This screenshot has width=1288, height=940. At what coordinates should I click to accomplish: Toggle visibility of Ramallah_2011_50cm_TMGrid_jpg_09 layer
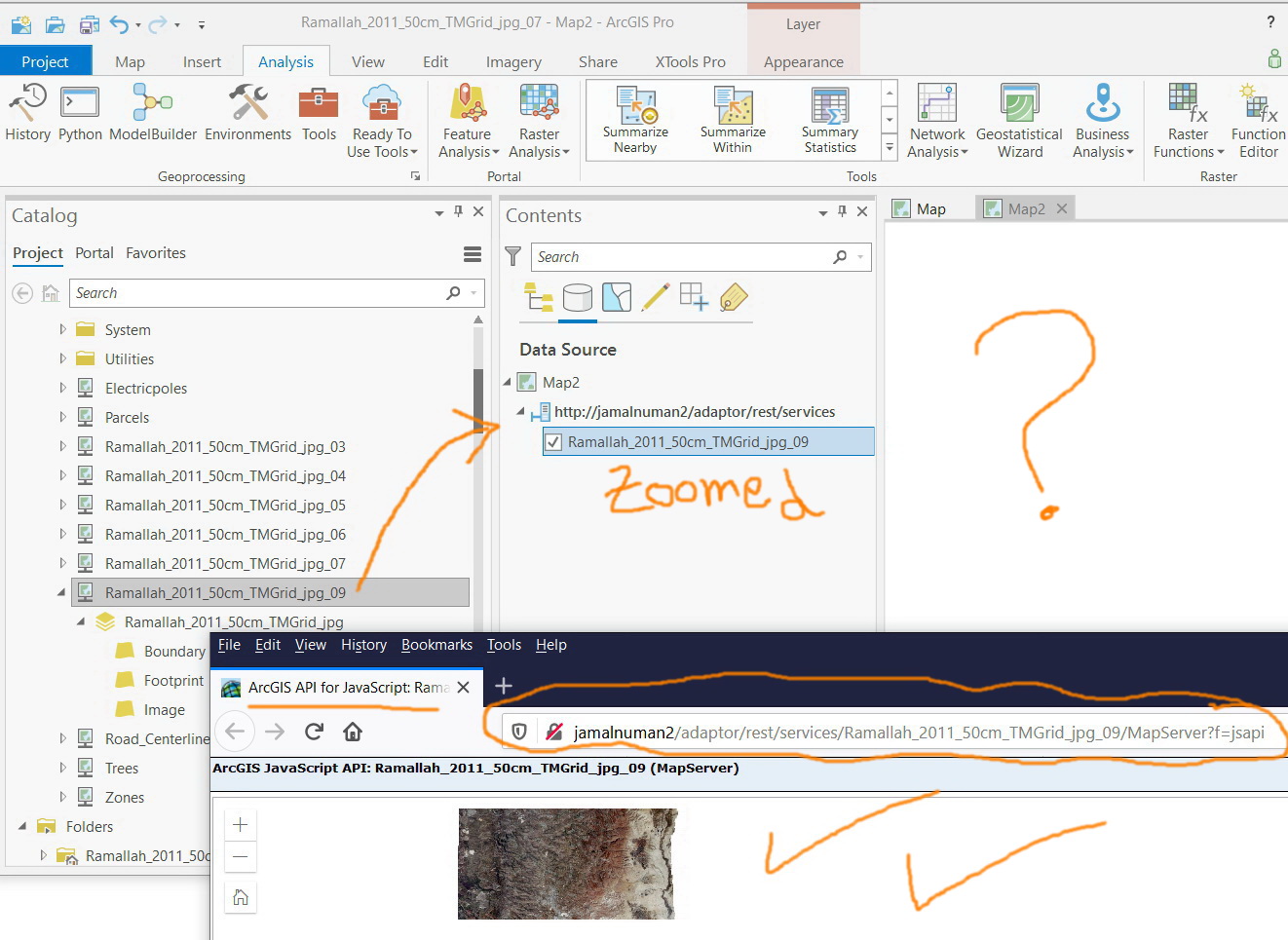[x=553, y=442]
